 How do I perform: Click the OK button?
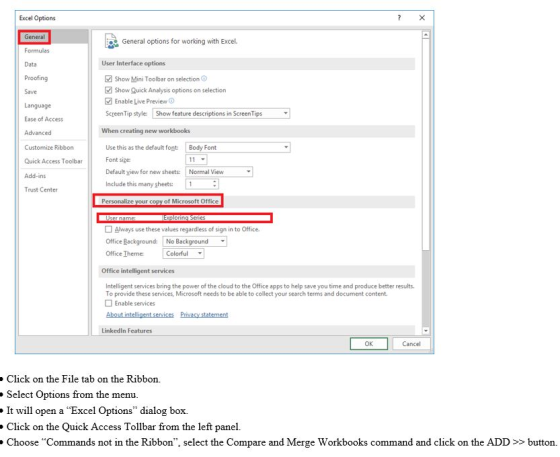pyautogui.click(x=369, y=343)
